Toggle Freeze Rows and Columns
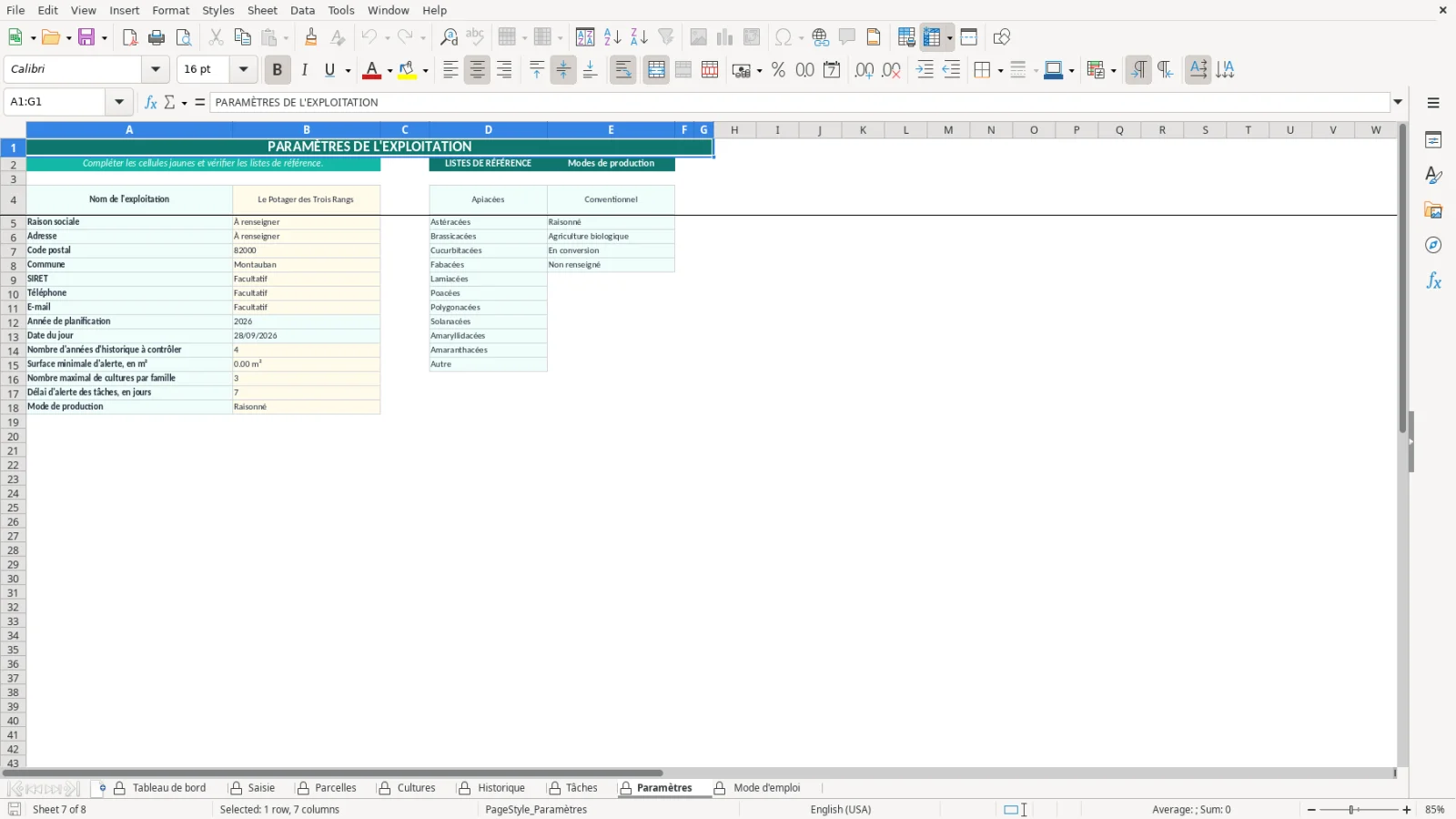 tap(932, 37)
